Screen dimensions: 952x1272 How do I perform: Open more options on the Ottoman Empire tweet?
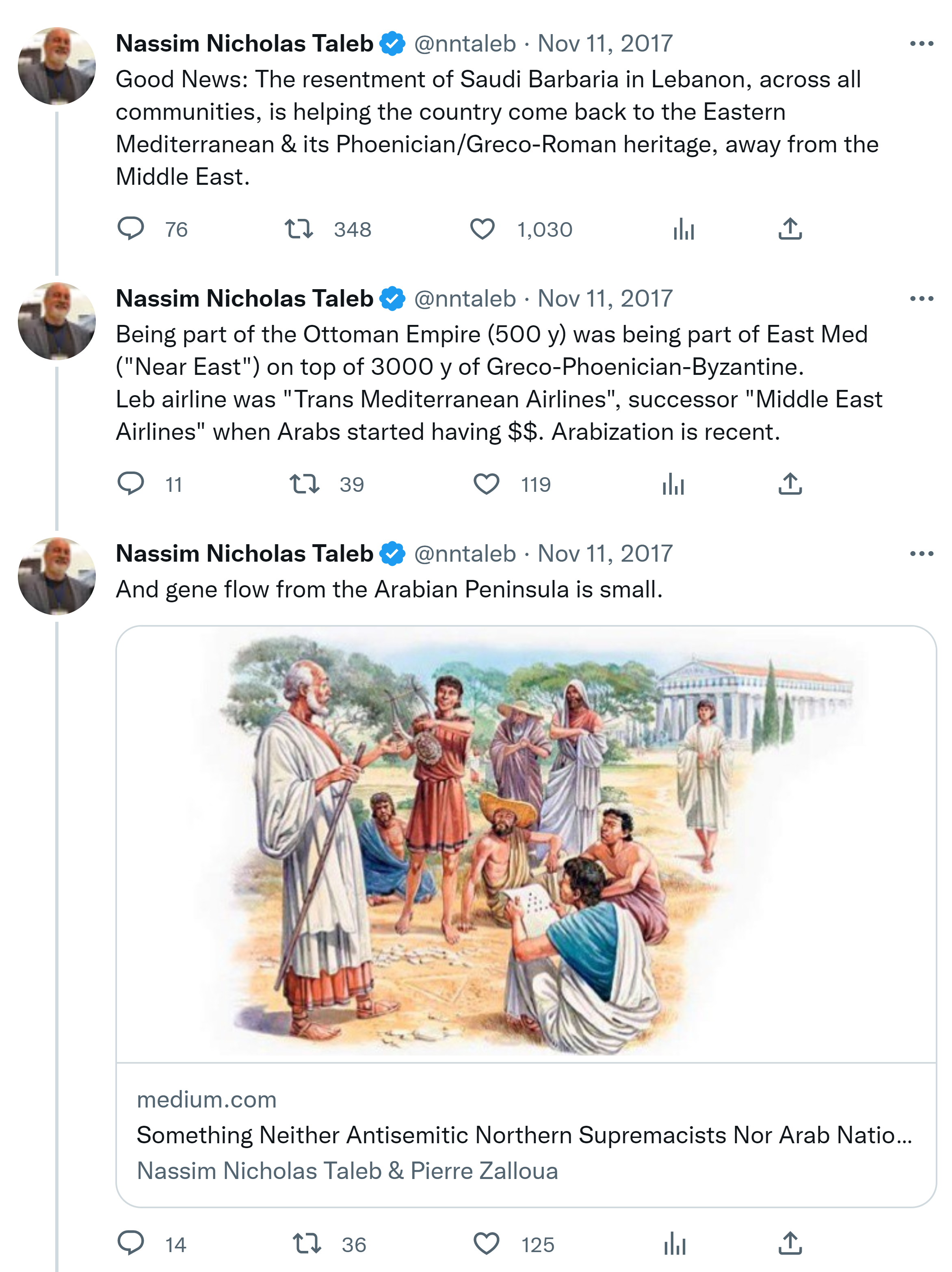921,299
